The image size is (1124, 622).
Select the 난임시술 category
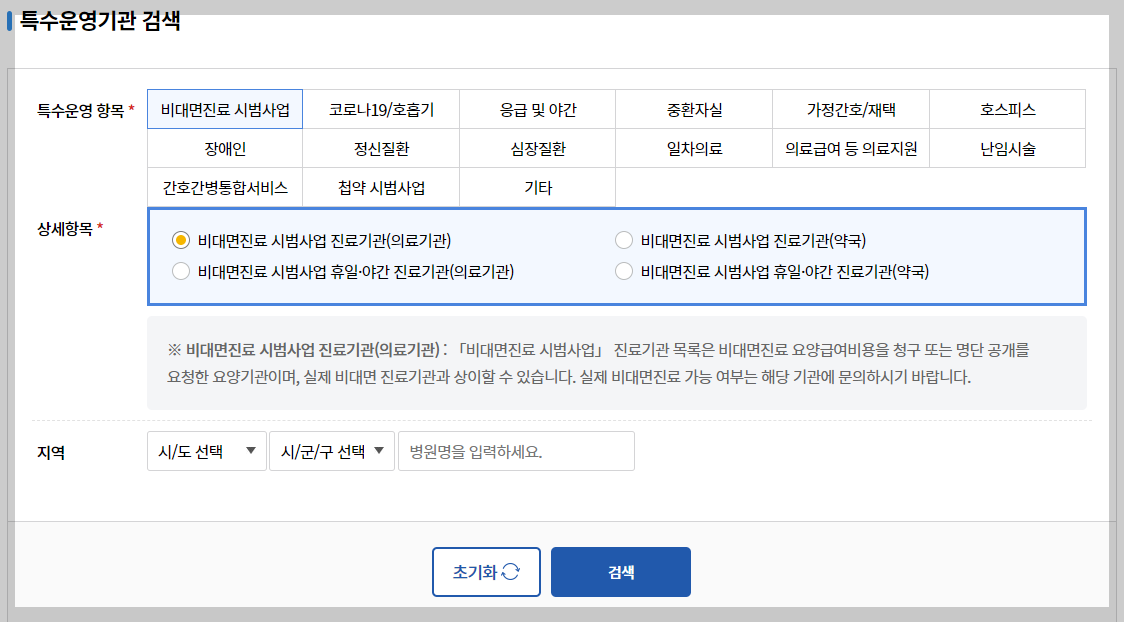(1006, 148)
